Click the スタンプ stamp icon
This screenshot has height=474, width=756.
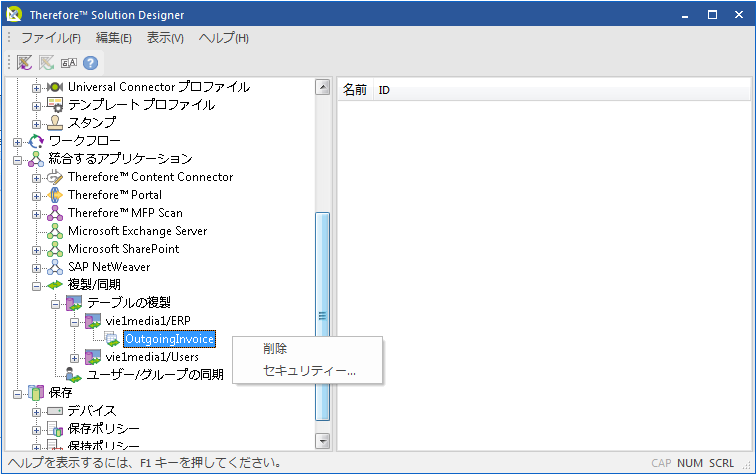(55, 123)
